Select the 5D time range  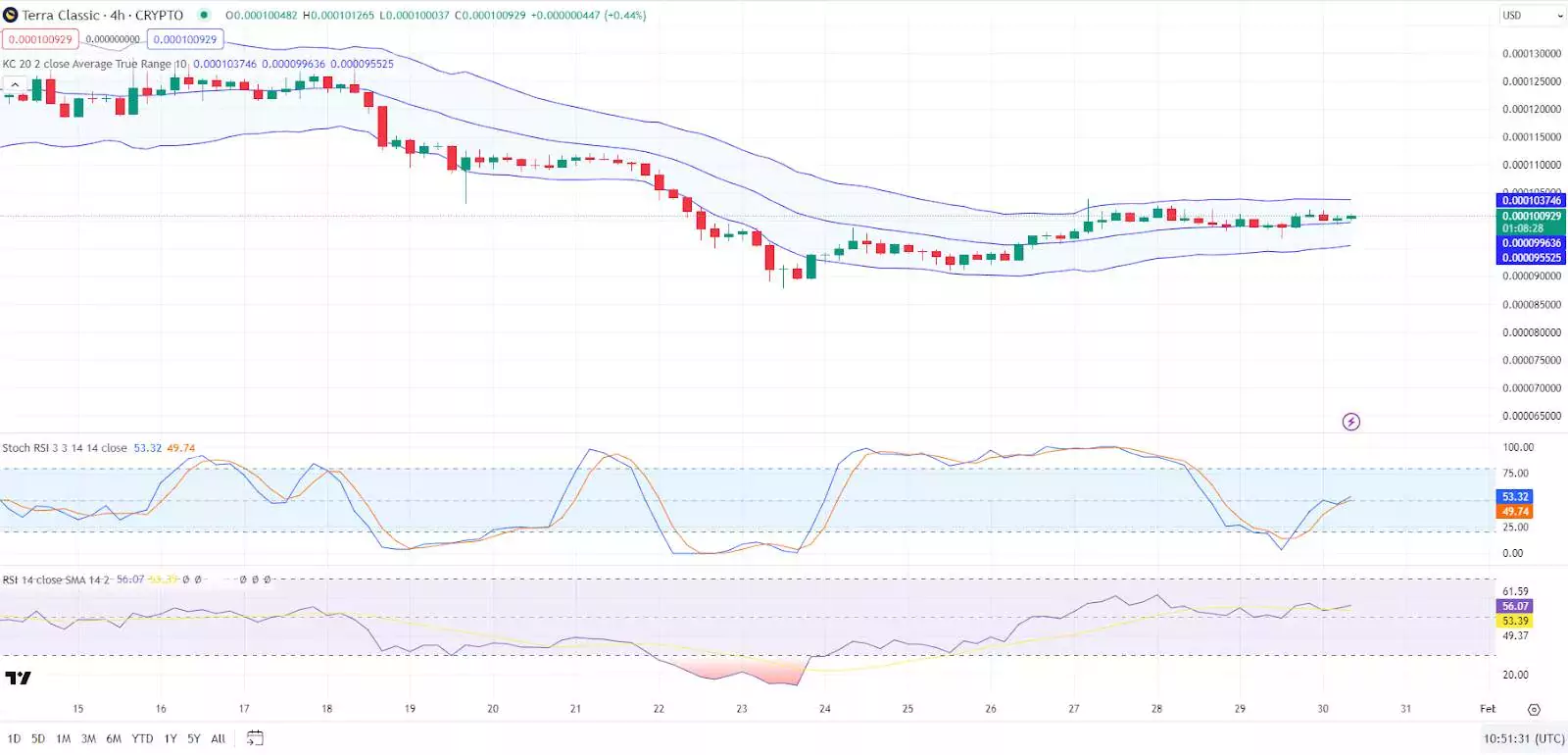(38, 738)
